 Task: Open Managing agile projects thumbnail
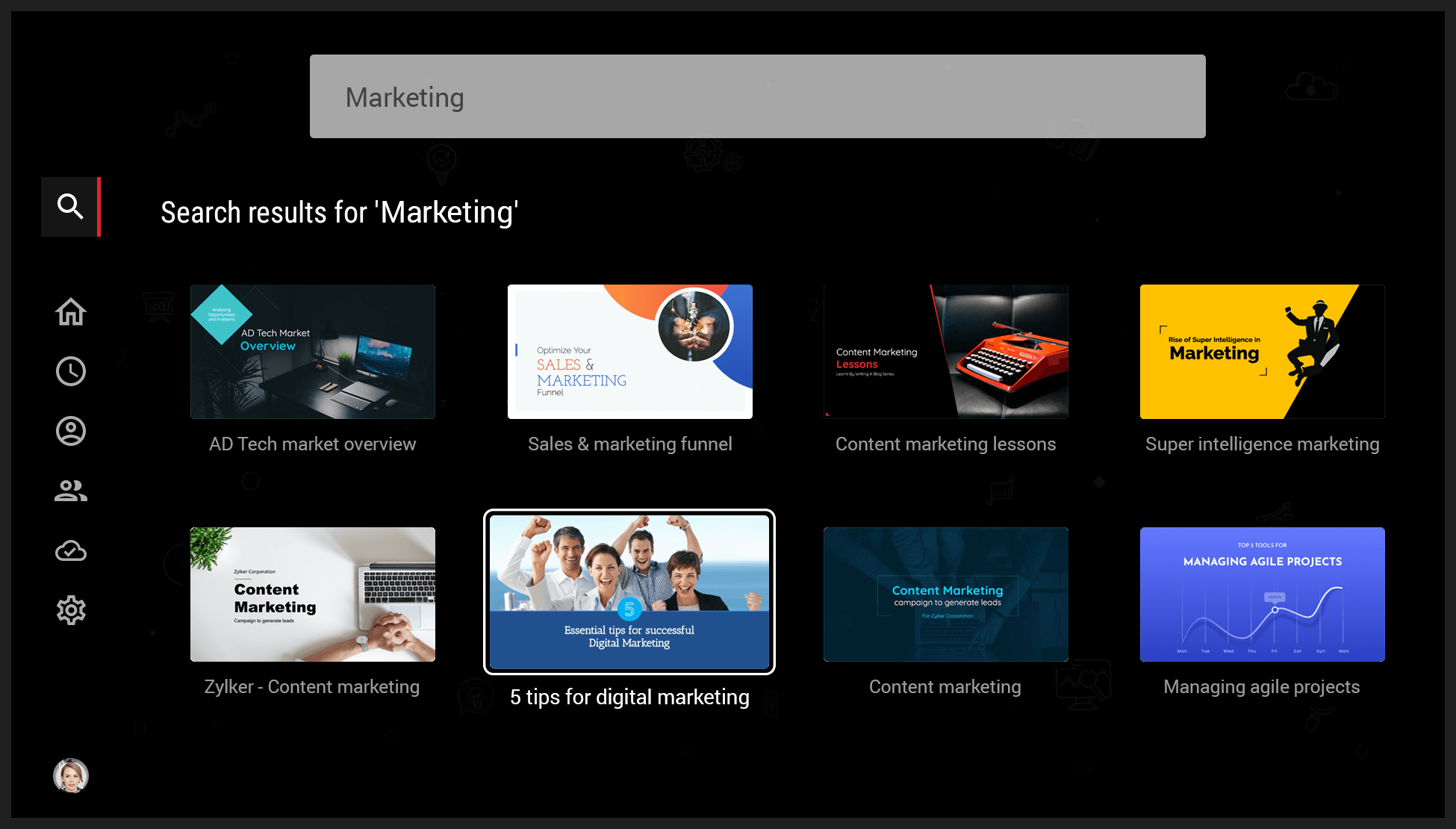tap(1262, 594)
